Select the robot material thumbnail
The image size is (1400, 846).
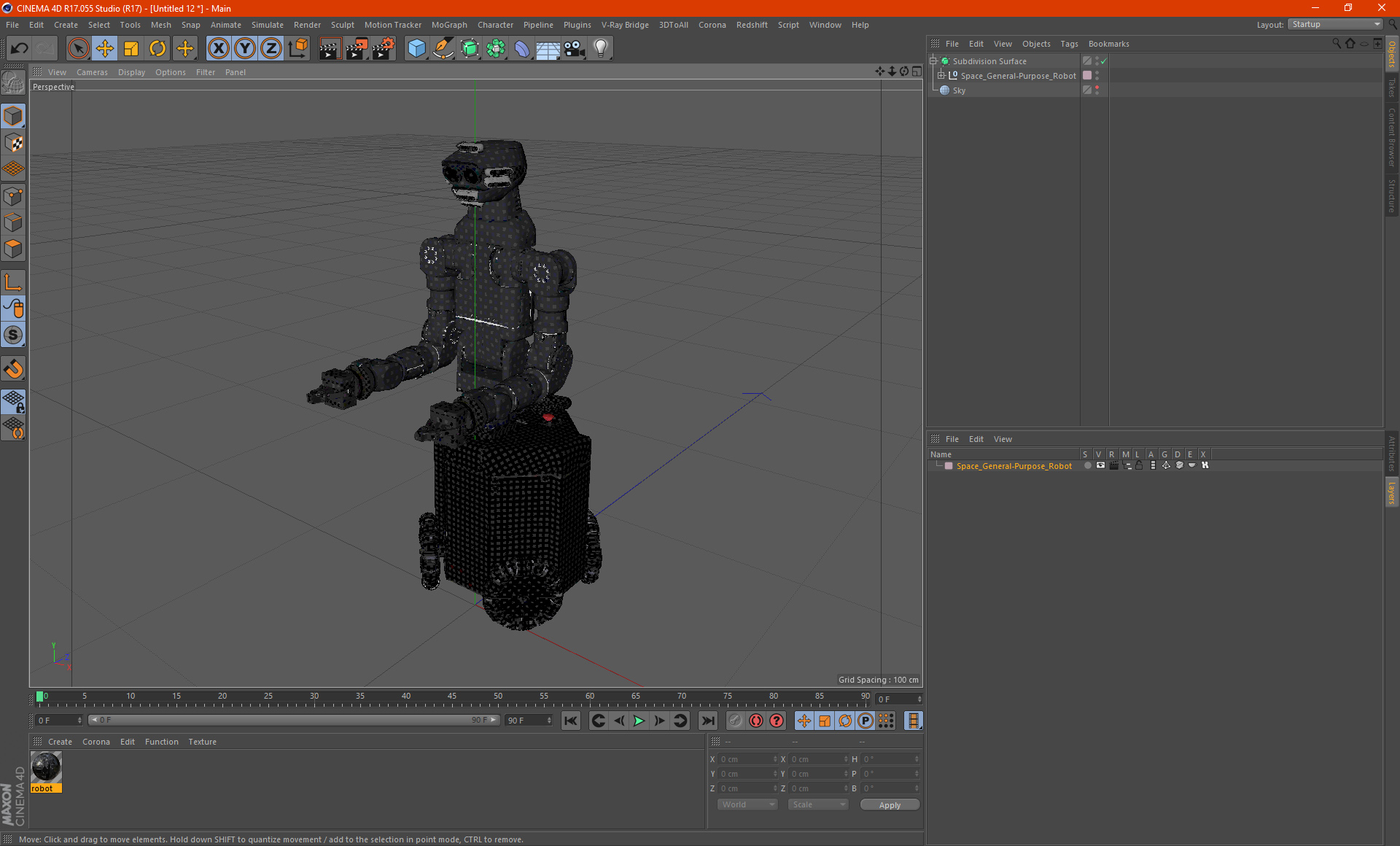[46, 767]
